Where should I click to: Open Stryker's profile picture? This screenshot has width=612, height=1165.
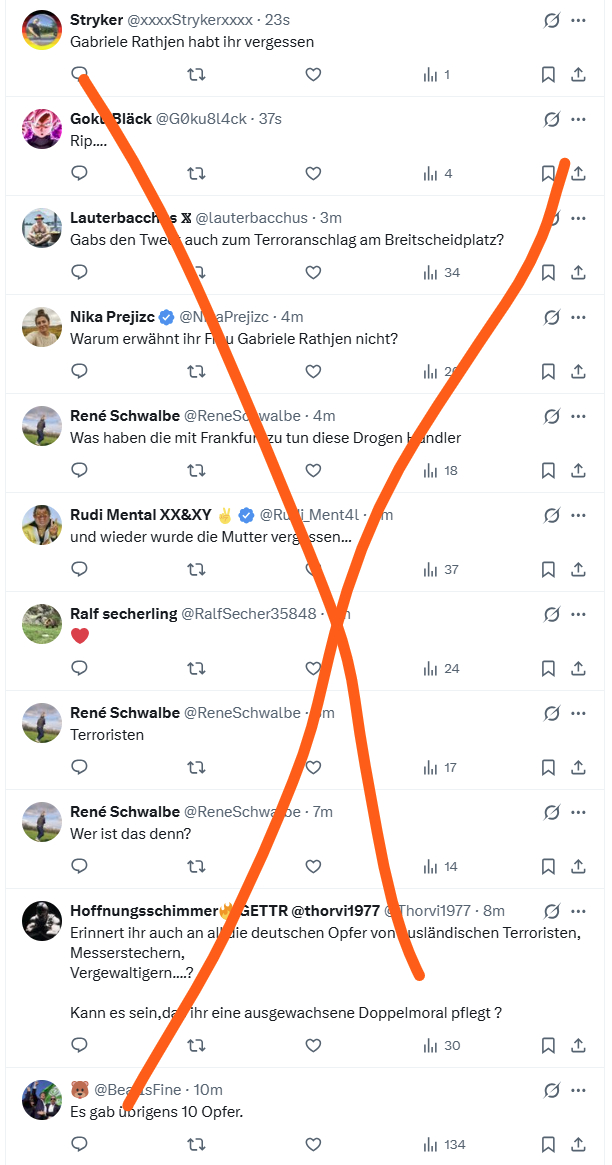pos(42,30)
